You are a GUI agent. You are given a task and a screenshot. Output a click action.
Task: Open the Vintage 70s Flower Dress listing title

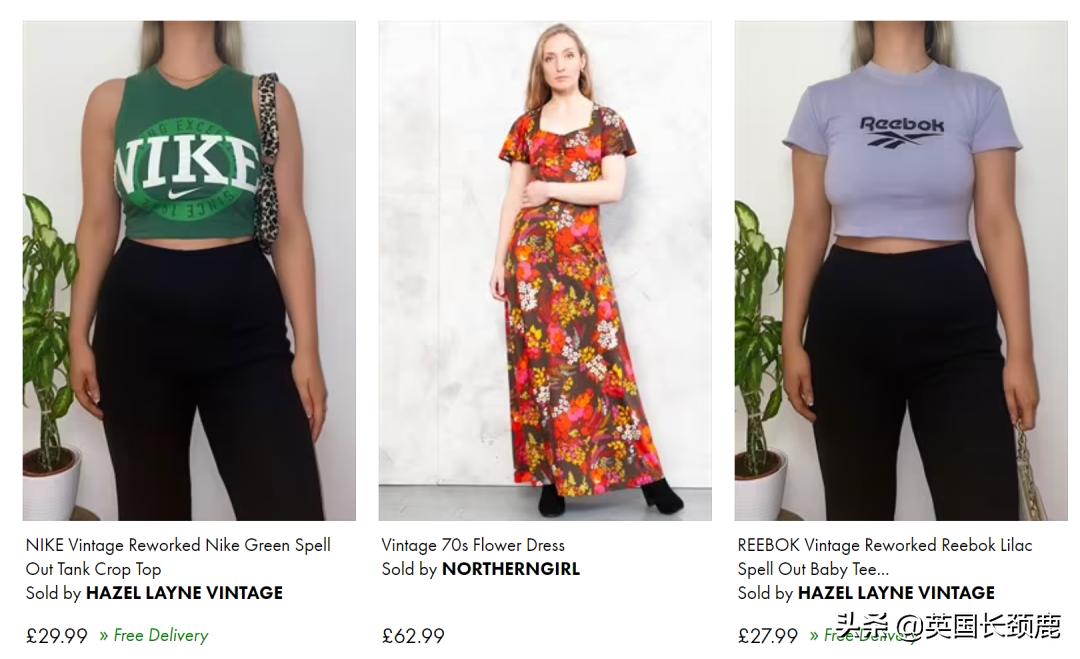(x=473, y=545)
